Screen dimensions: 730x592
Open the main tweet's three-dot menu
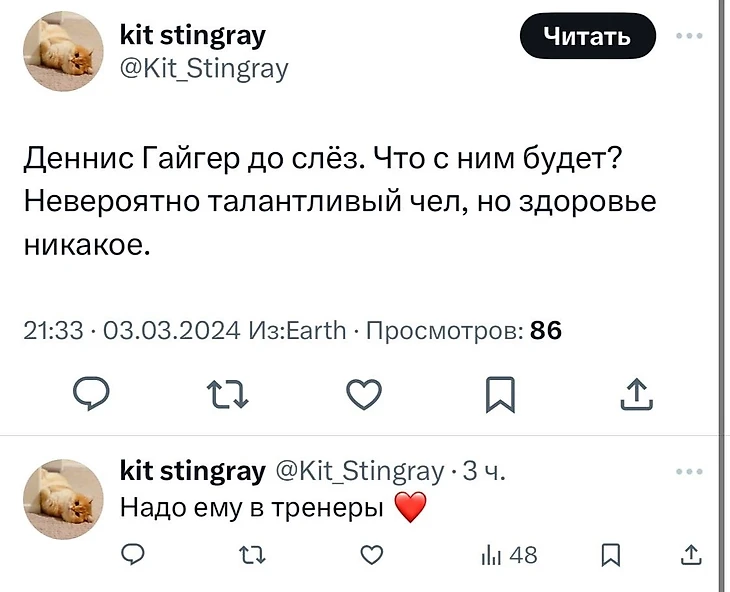688,36
